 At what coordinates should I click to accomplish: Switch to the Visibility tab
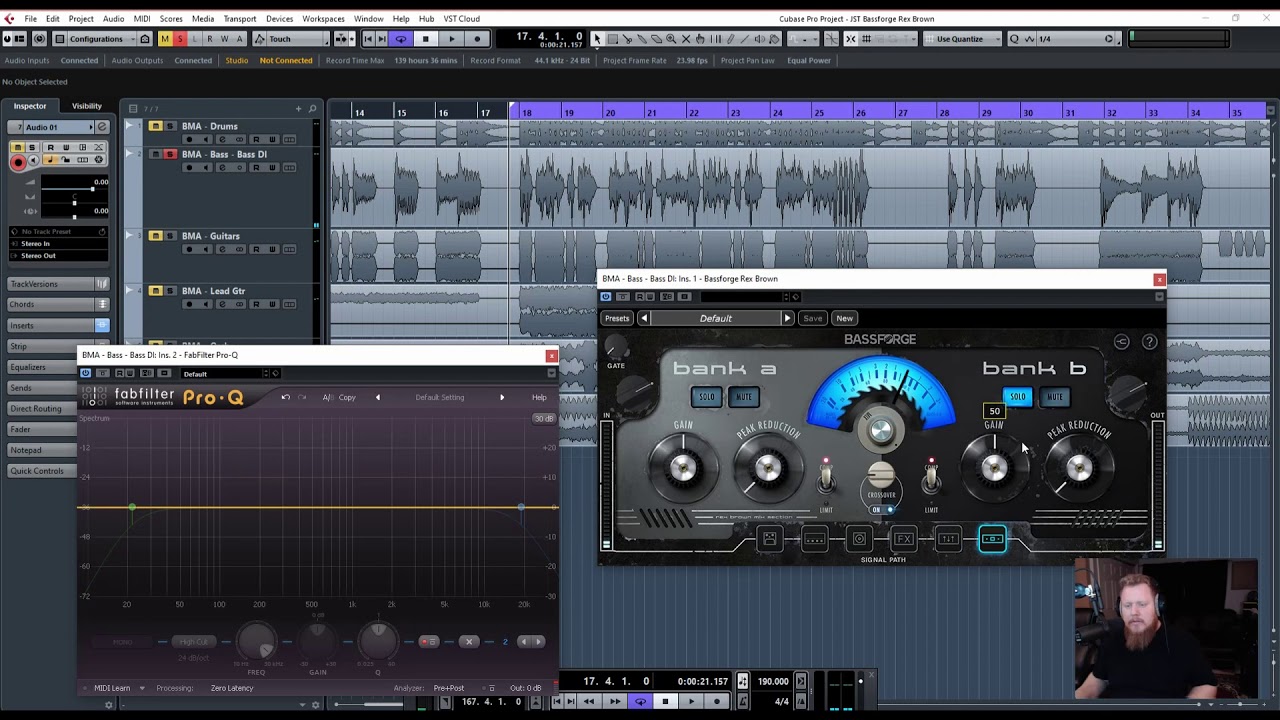(x=86, y=106)
